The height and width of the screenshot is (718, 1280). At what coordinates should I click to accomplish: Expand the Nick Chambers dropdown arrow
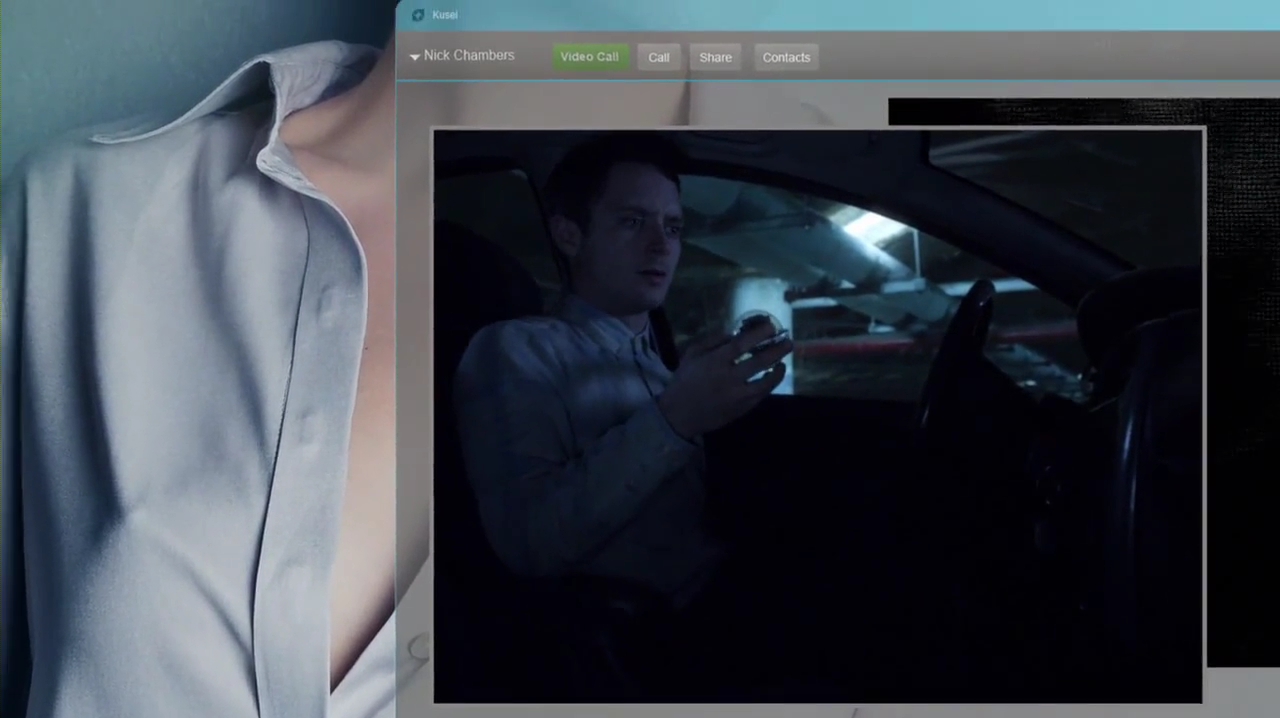(x=414, y=57)
